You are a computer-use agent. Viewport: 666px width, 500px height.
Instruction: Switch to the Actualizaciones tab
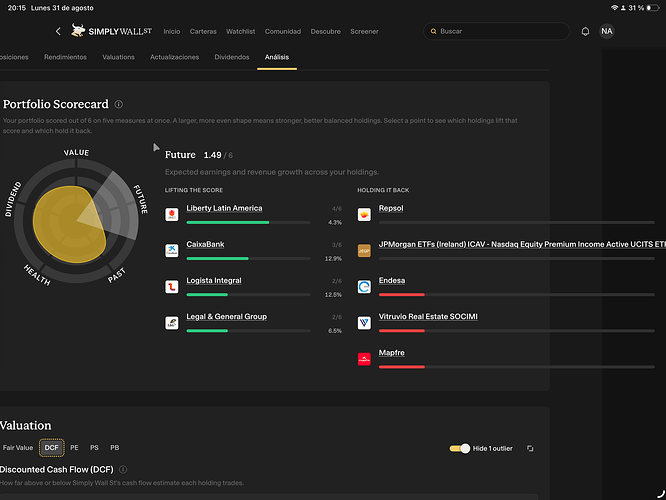[175, 57]
